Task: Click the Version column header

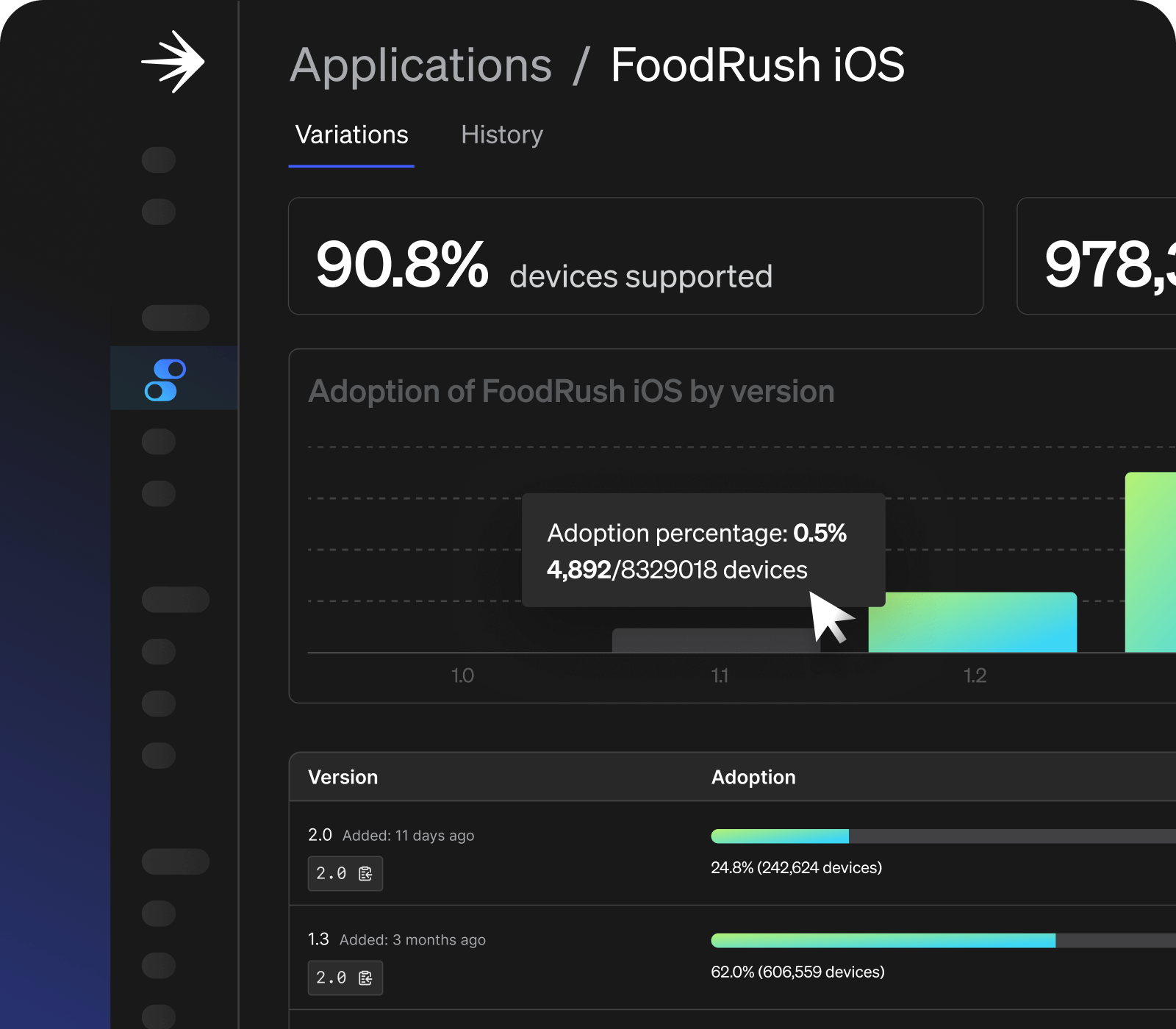Action: pos(343,777)
